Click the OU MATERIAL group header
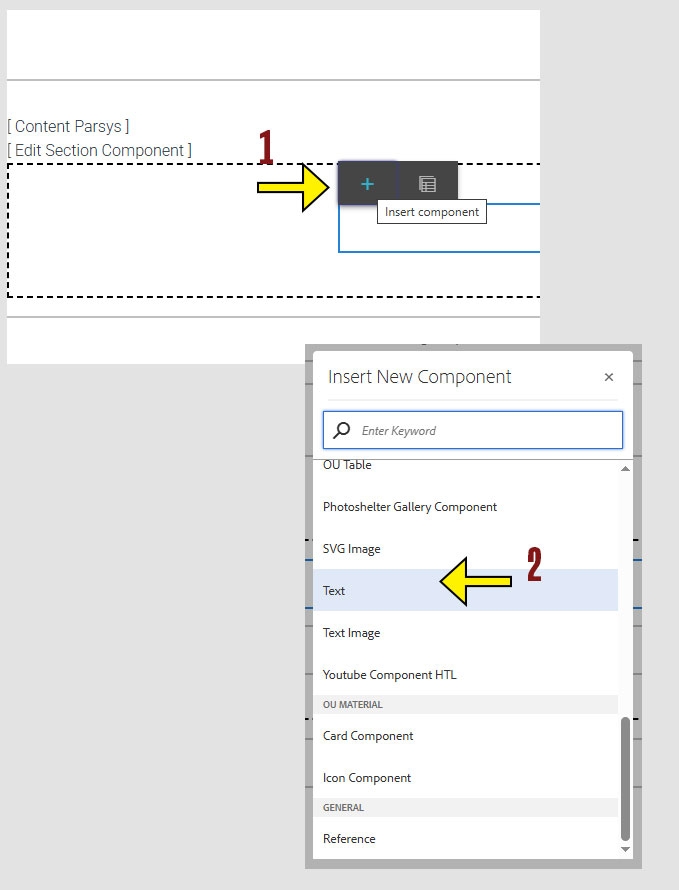The width and height of the screenshot is (679, 890). click(465, 704)
